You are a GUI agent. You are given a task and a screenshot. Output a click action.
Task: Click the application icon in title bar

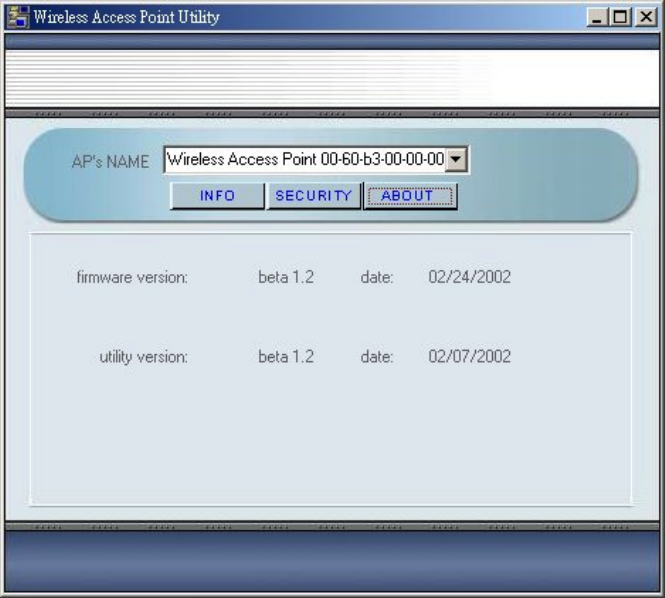[19, 17]
